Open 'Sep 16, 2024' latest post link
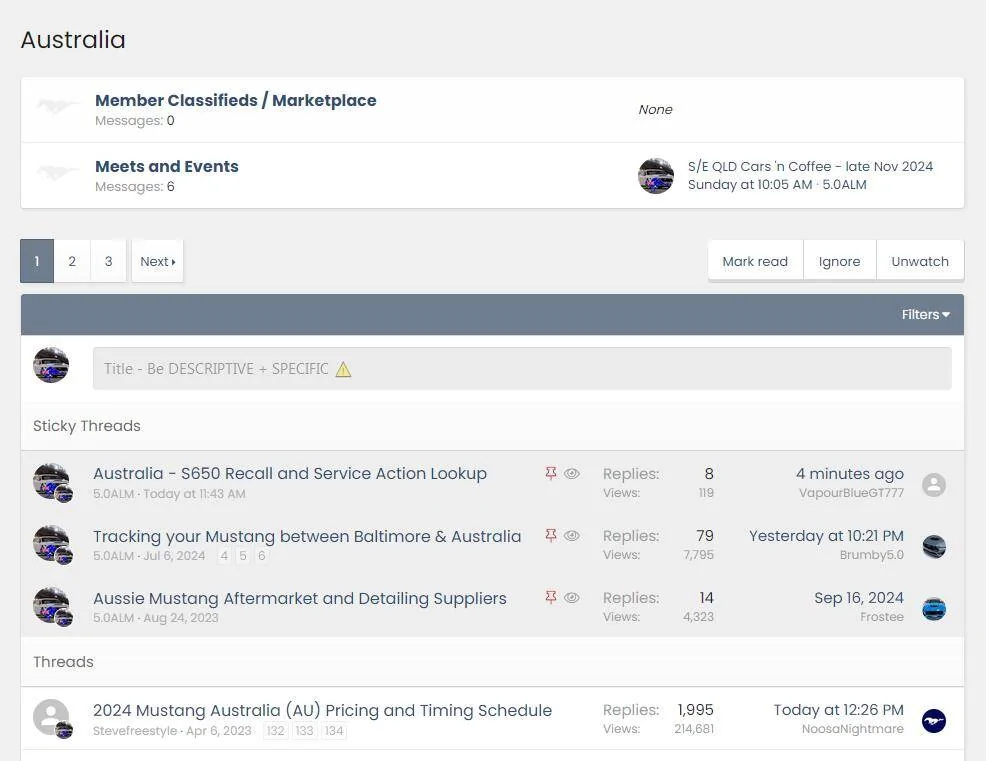 859,598
